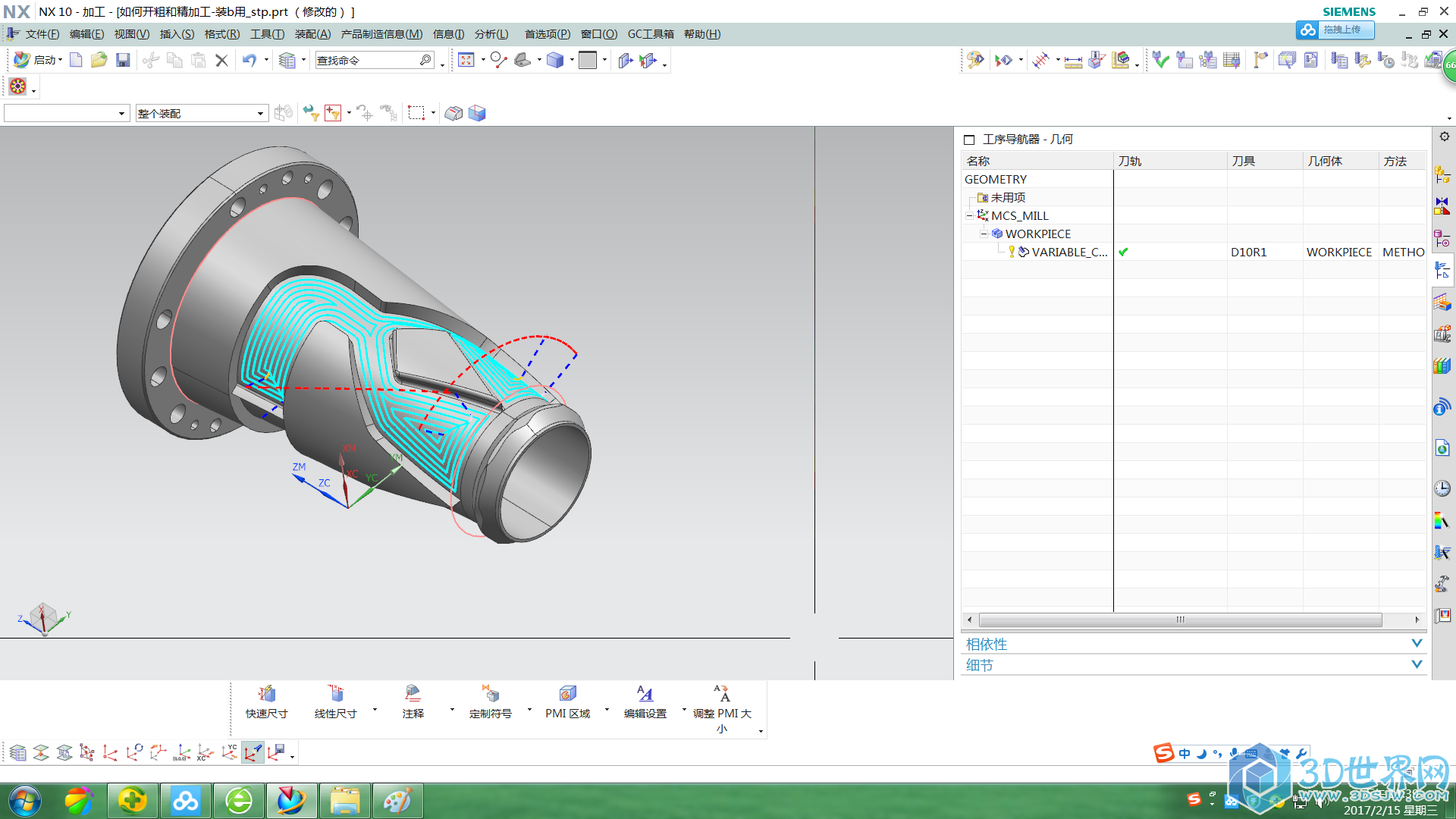The width and height of the screenshot is (1456, 819).
Task: Open the 插入(S) menu
Action: click(x=177, y=34)
